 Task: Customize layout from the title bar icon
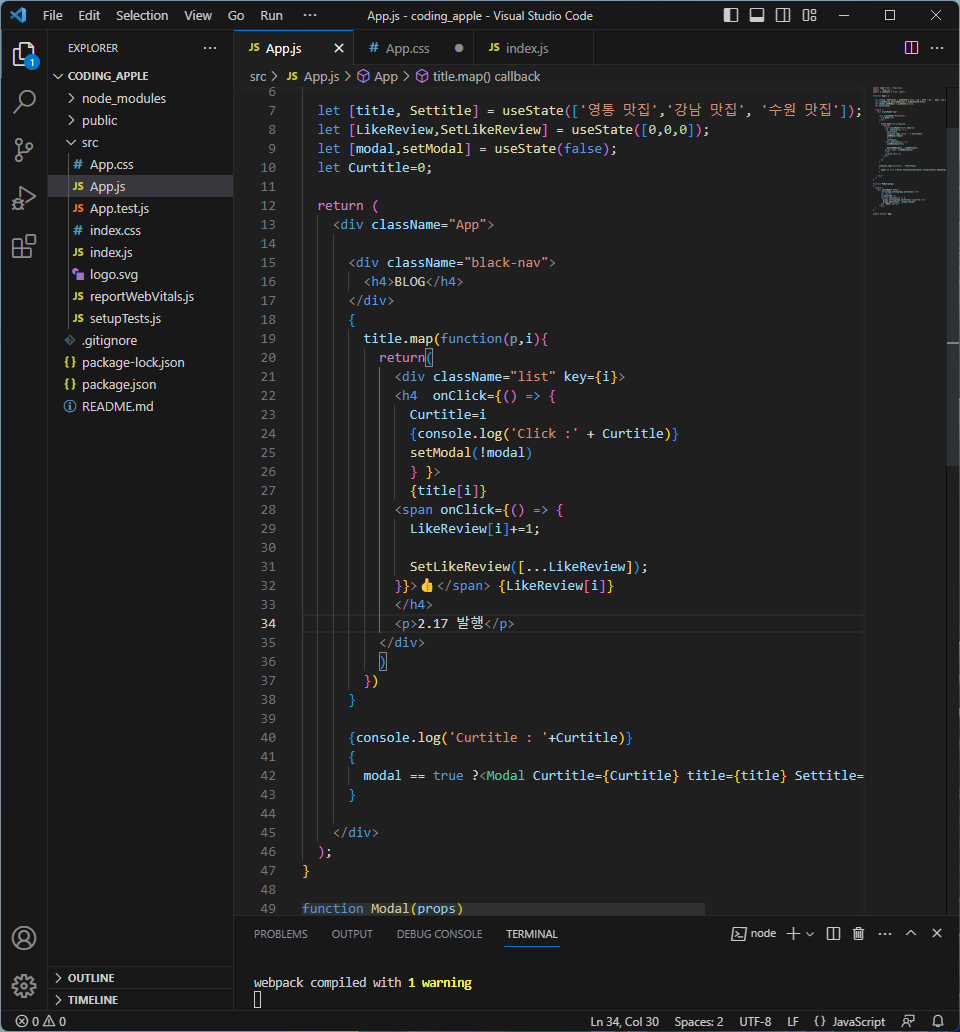[809, 15]
